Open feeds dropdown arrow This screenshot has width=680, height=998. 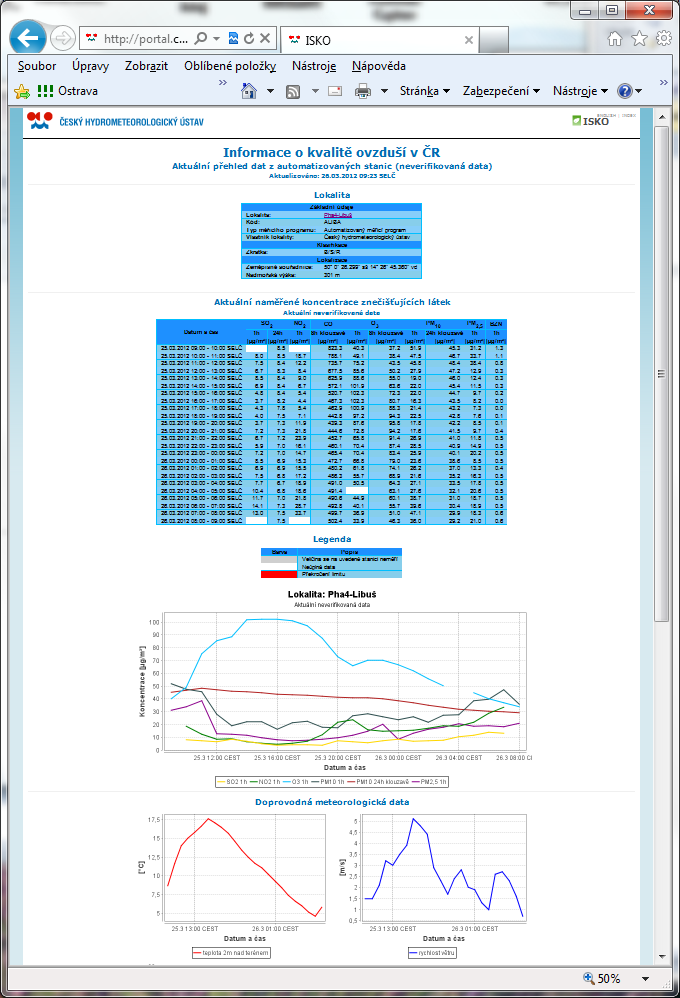(315, 91)
